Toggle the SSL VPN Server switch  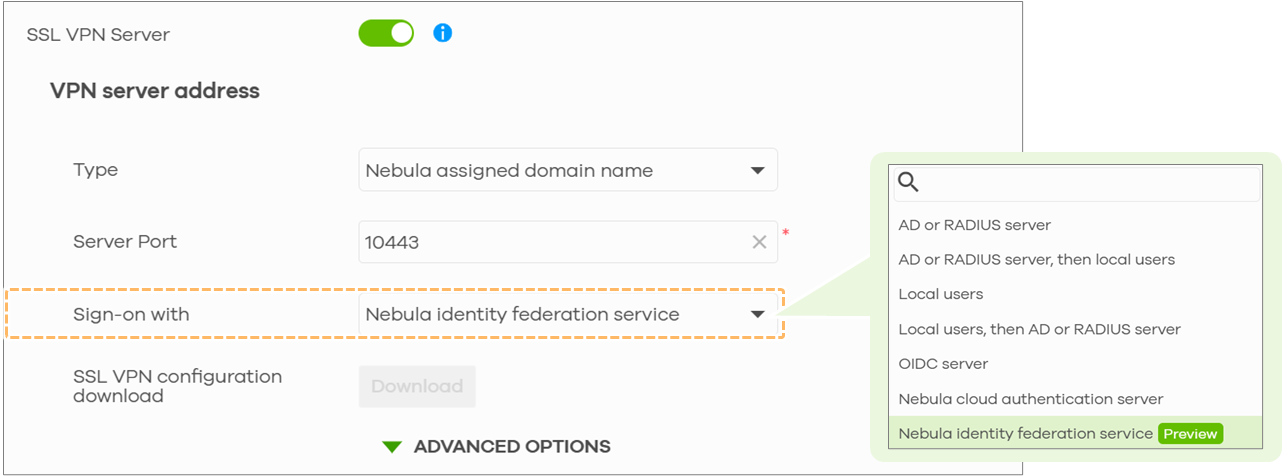[x=386, y=33]
